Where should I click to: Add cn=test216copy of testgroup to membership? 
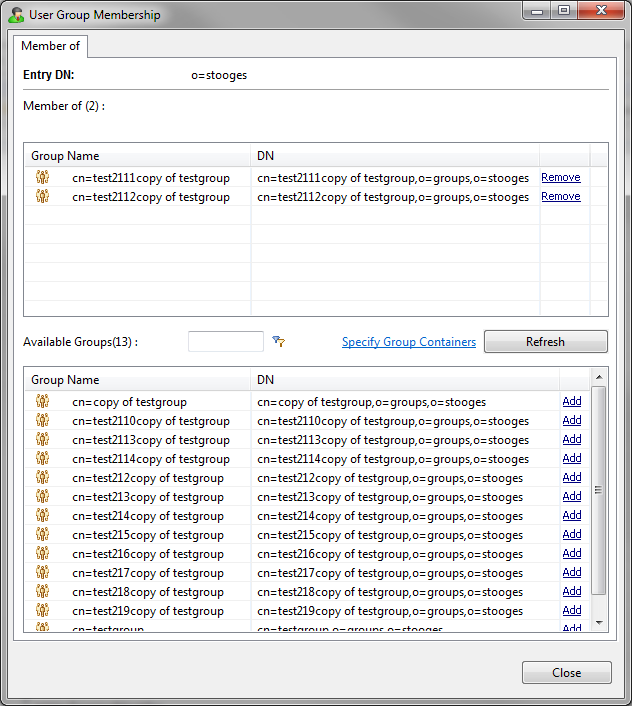pyautogui.click(x=571, y=554)
